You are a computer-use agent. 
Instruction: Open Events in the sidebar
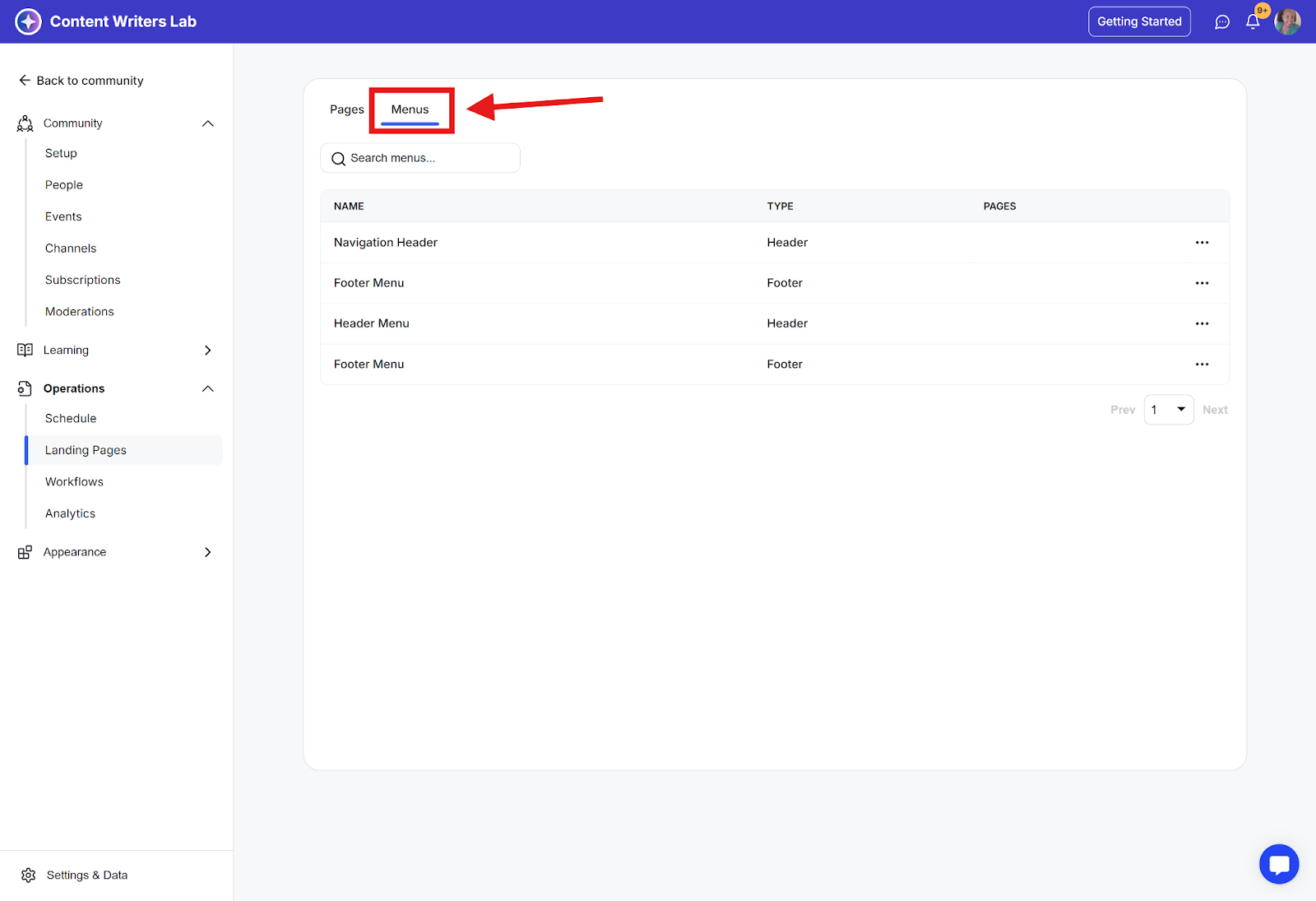point(63,216)
